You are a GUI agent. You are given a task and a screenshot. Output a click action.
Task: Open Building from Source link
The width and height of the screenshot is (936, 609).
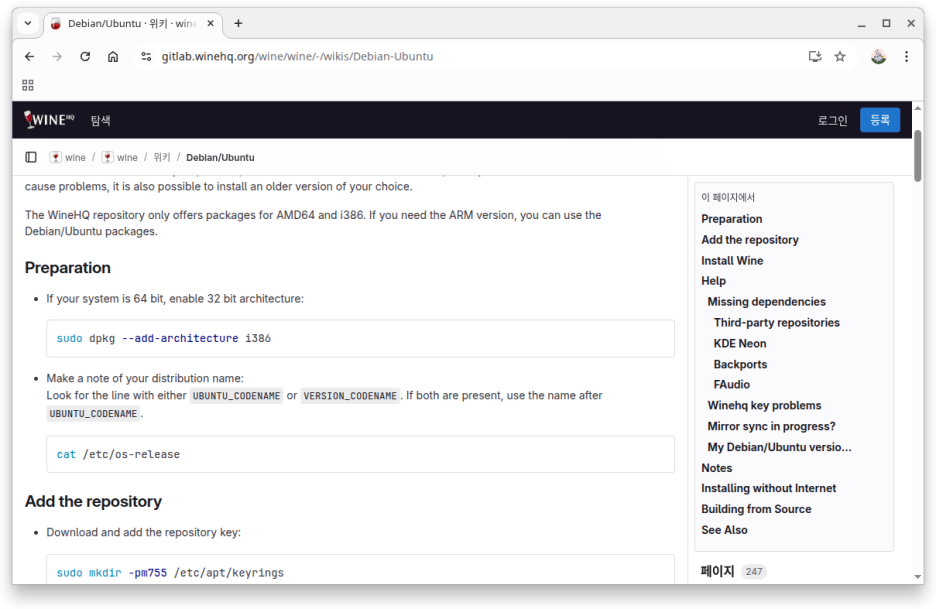tap(756, 510)
